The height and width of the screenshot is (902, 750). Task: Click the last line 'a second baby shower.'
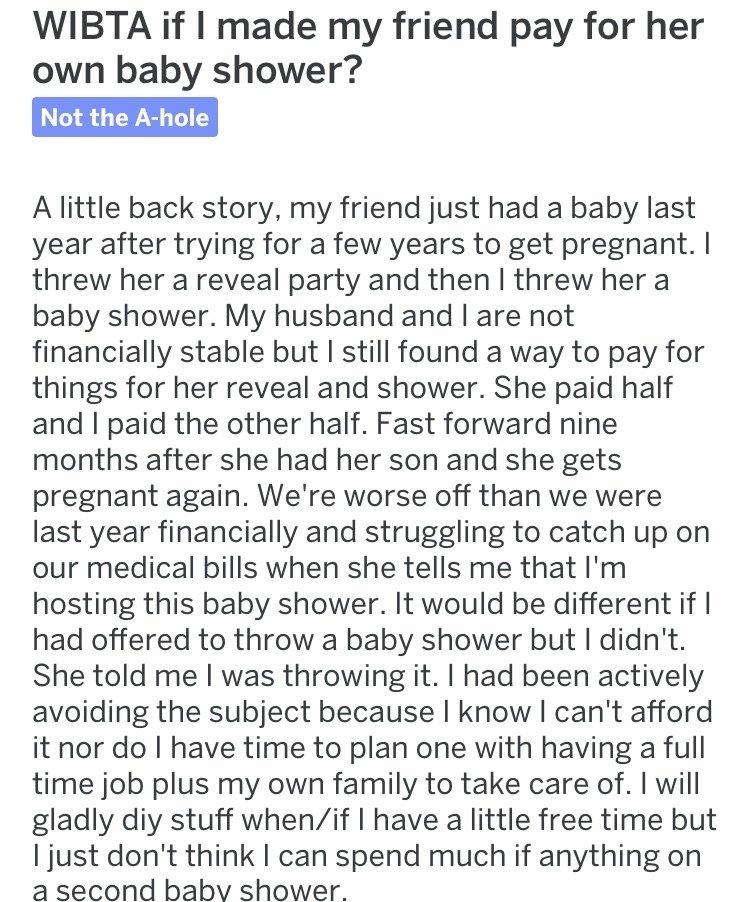click(190, 889)
